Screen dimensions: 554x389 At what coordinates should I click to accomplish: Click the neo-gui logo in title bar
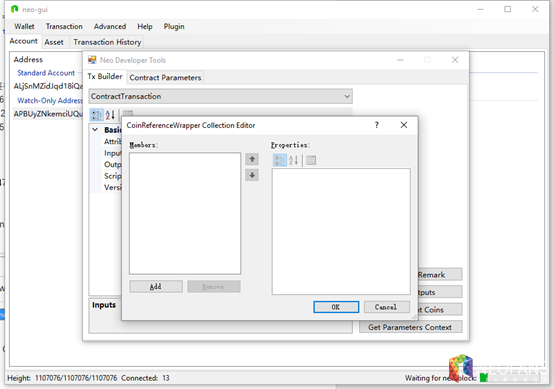tap(14, 9)
